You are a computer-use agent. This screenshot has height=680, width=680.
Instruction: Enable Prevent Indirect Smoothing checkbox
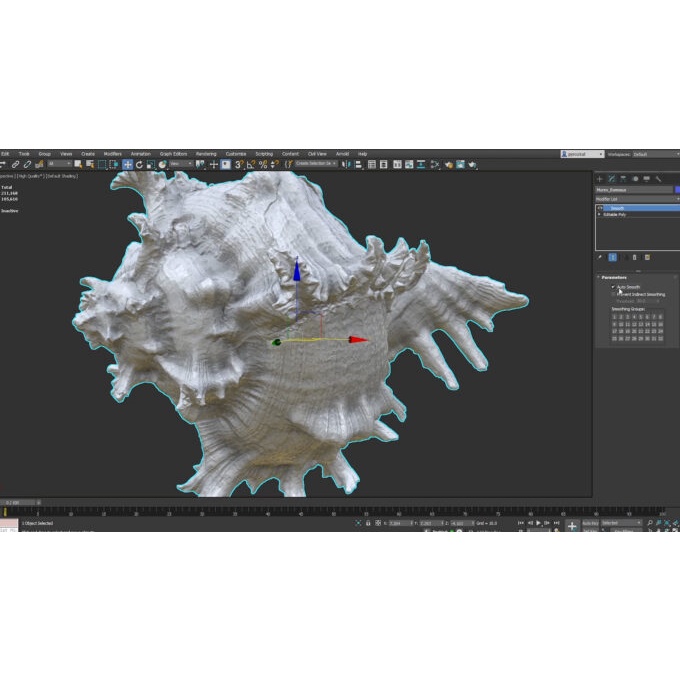coord(613,294)
